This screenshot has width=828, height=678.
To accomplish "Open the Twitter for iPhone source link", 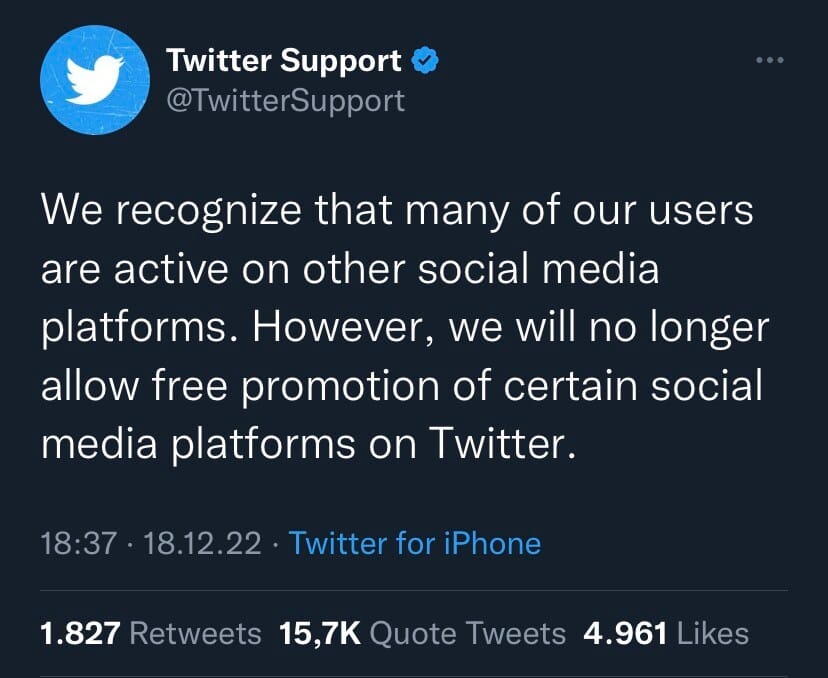I will tap(415, 543).
